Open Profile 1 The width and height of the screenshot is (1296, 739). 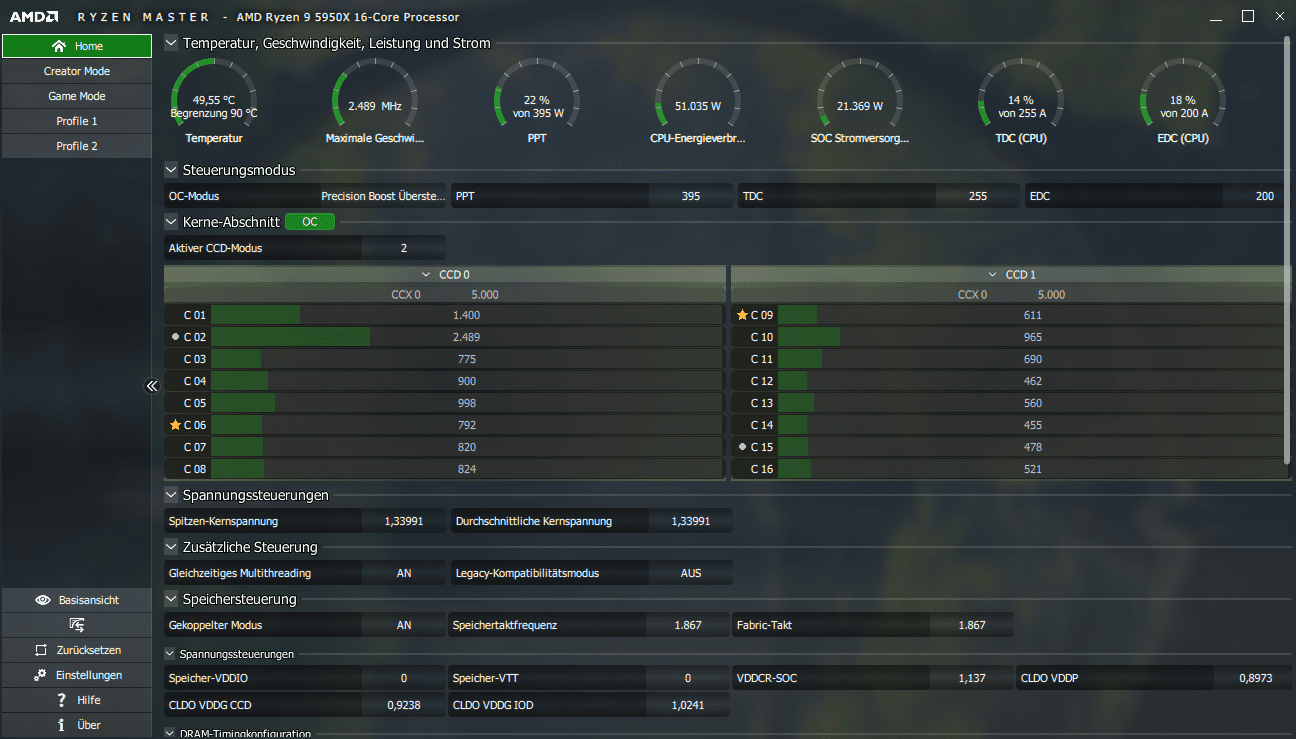(x=77, y=121)
